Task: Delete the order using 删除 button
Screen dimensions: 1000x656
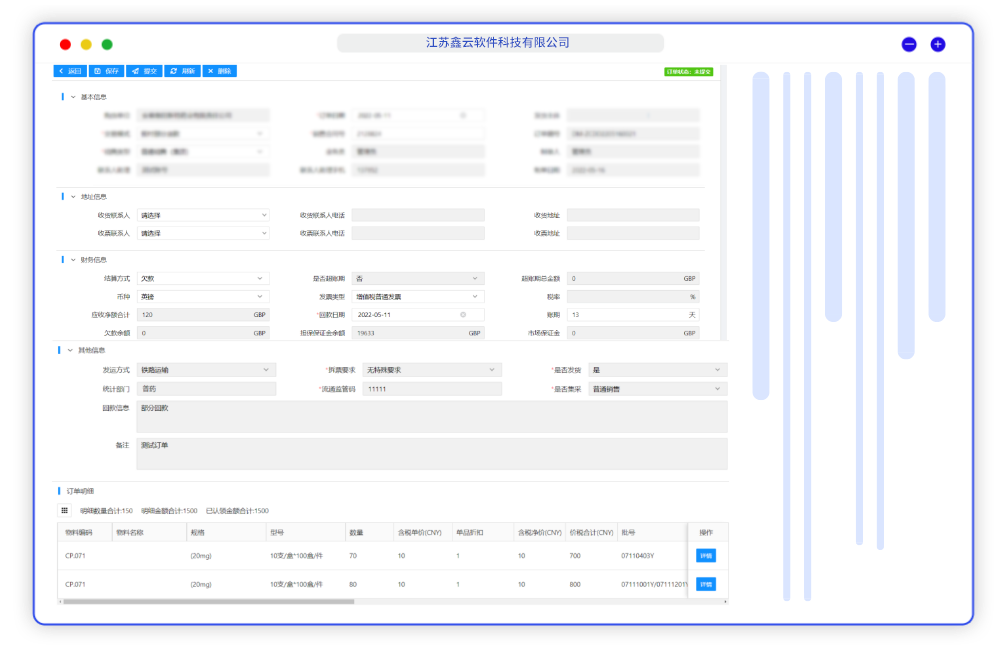Action: 220,71
